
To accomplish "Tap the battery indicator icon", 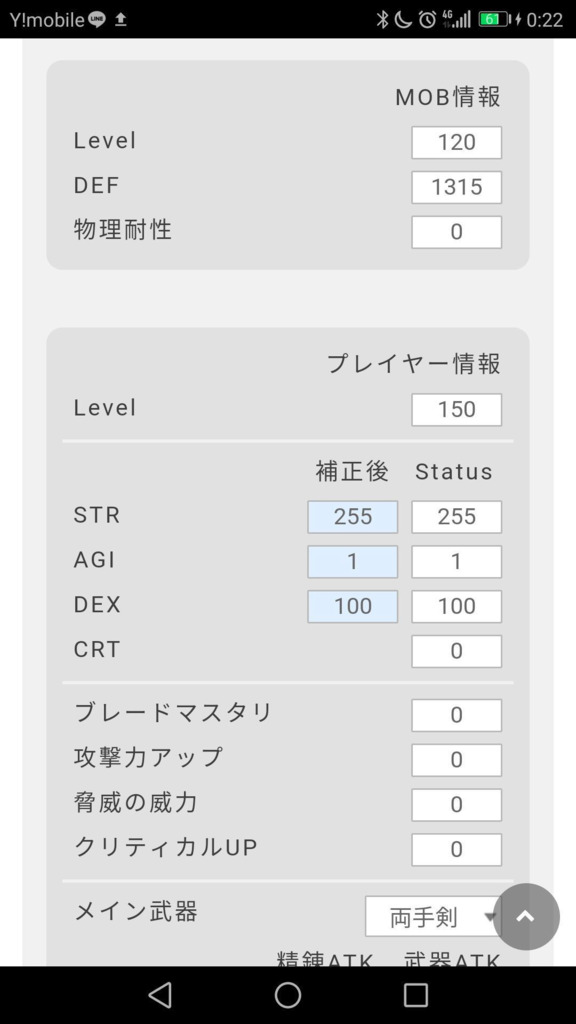I will click(x=494, y=20).
